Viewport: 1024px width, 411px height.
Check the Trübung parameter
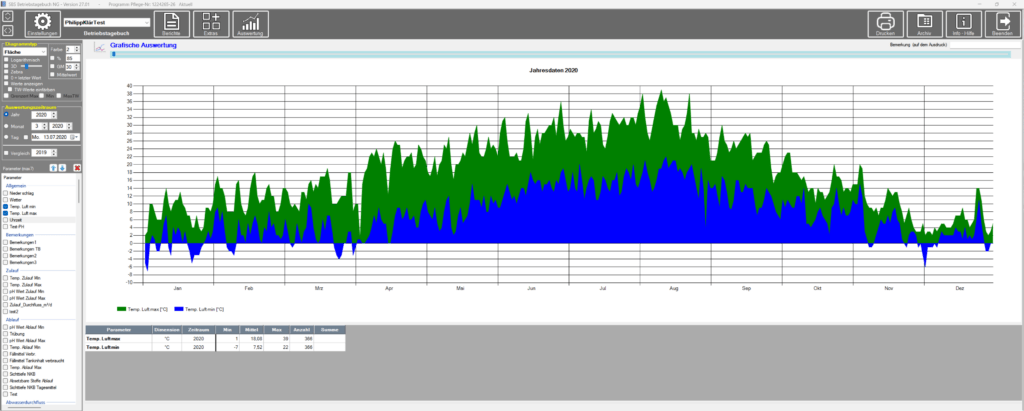tap(6, 333)
